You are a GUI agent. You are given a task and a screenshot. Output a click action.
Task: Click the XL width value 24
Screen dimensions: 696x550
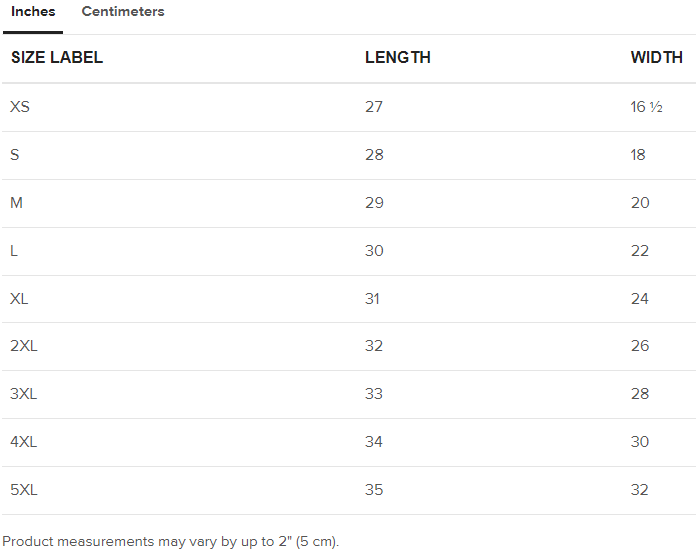(640, 299)
